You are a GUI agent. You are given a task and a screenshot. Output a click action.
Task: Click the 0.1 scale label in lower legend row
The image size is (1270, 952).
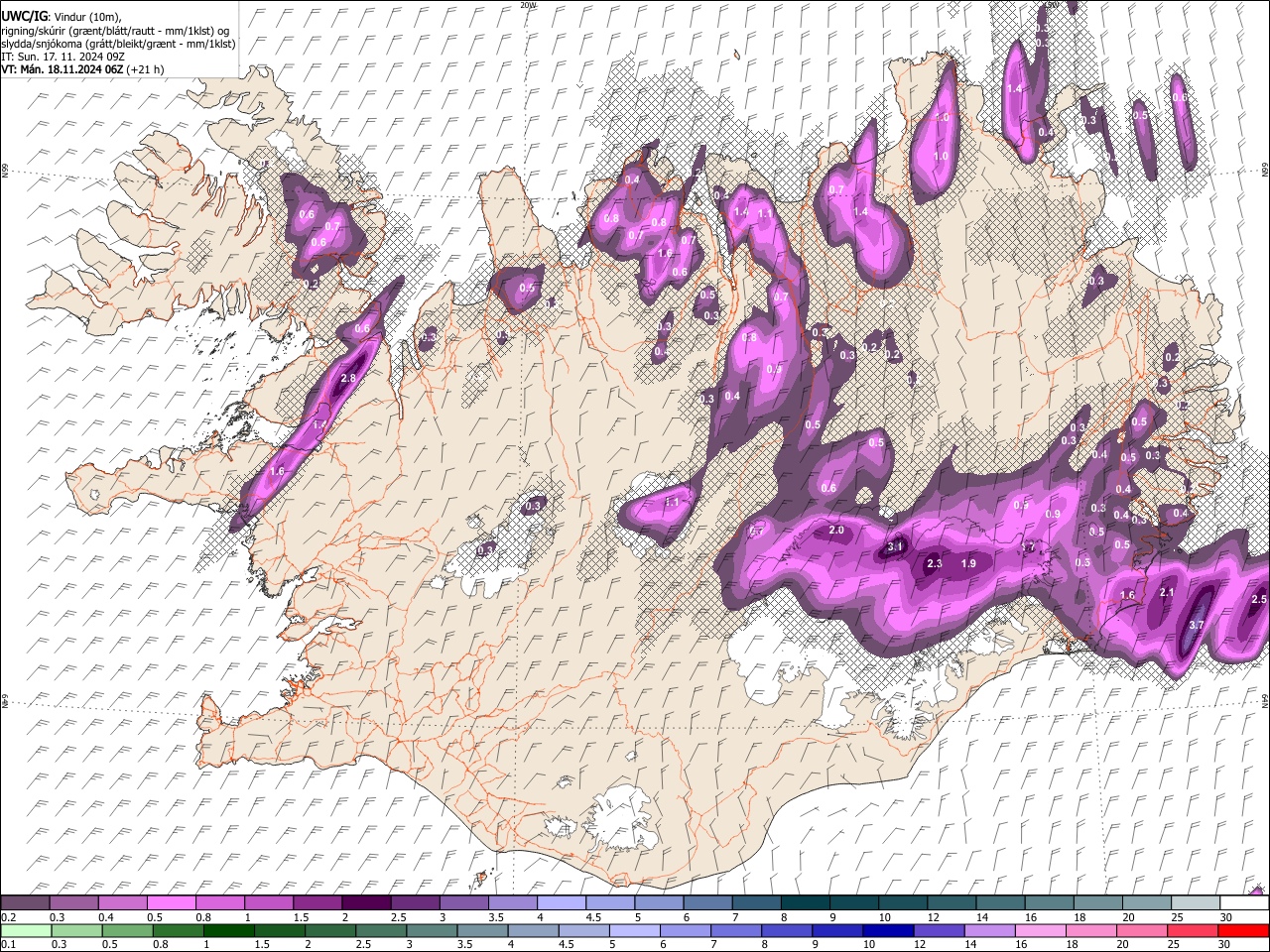(x=8, y=944)
